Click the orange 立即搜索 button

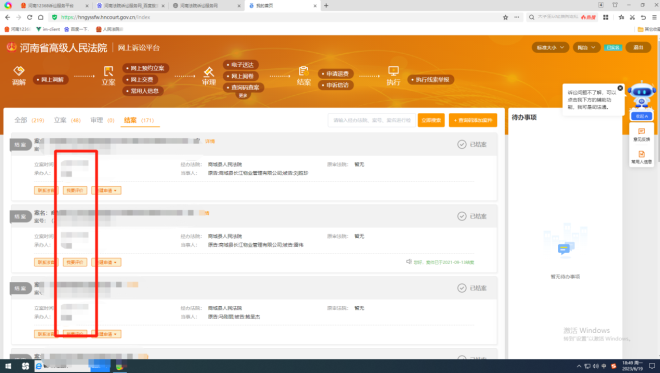point(431,120)
